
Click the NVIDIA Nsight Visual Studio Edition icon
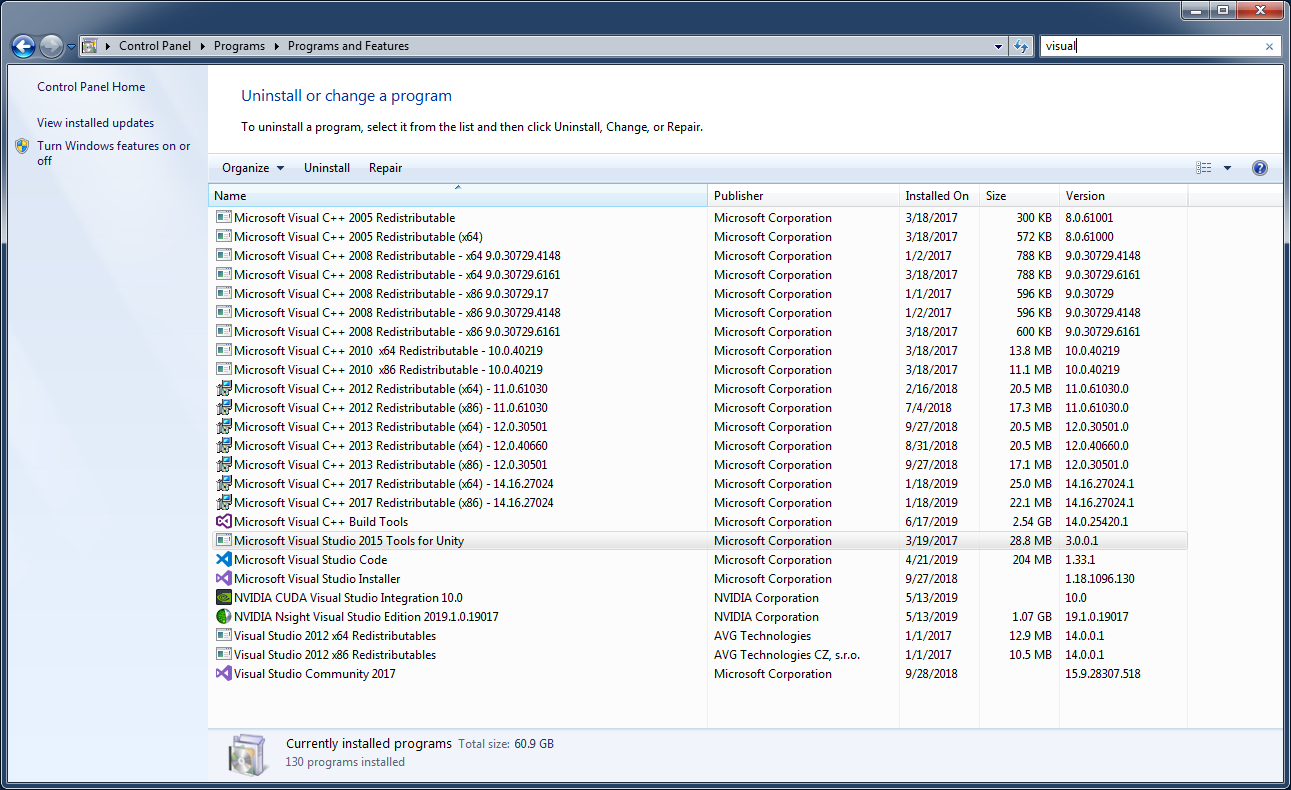[x=224, y=616]
